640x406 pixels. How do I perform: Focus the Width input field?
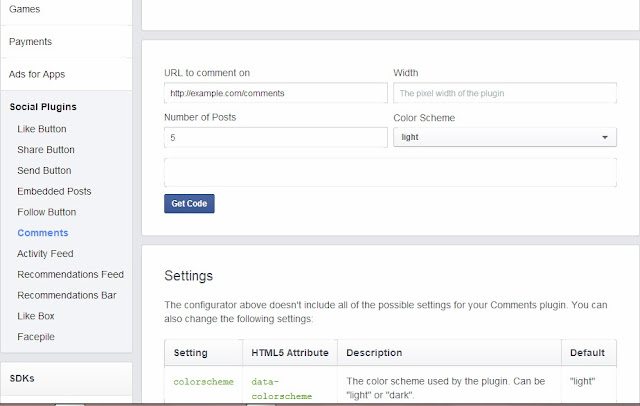505,93
